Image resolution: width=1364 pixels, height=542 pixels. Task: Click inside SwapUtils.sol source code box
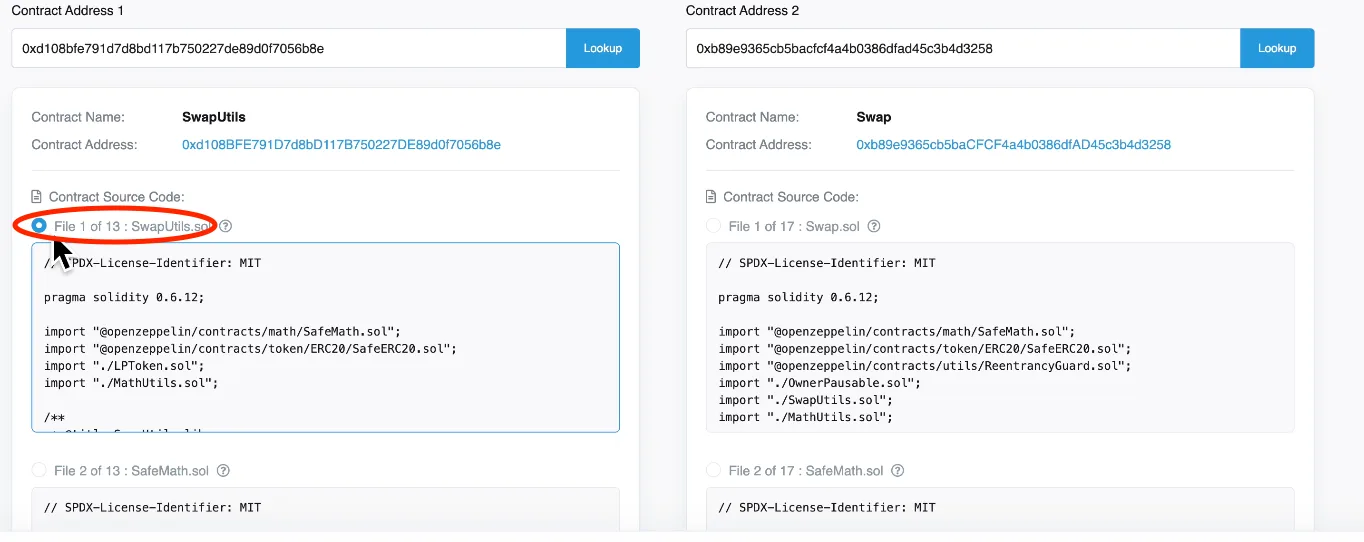click(x=325, y=337)
